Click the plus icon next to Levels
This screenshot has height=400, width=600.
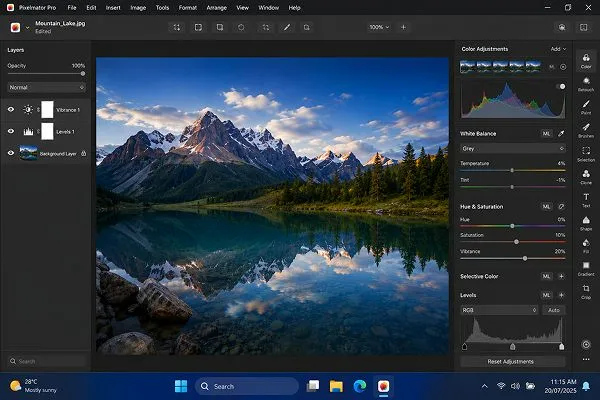click(x=561, y=295)
